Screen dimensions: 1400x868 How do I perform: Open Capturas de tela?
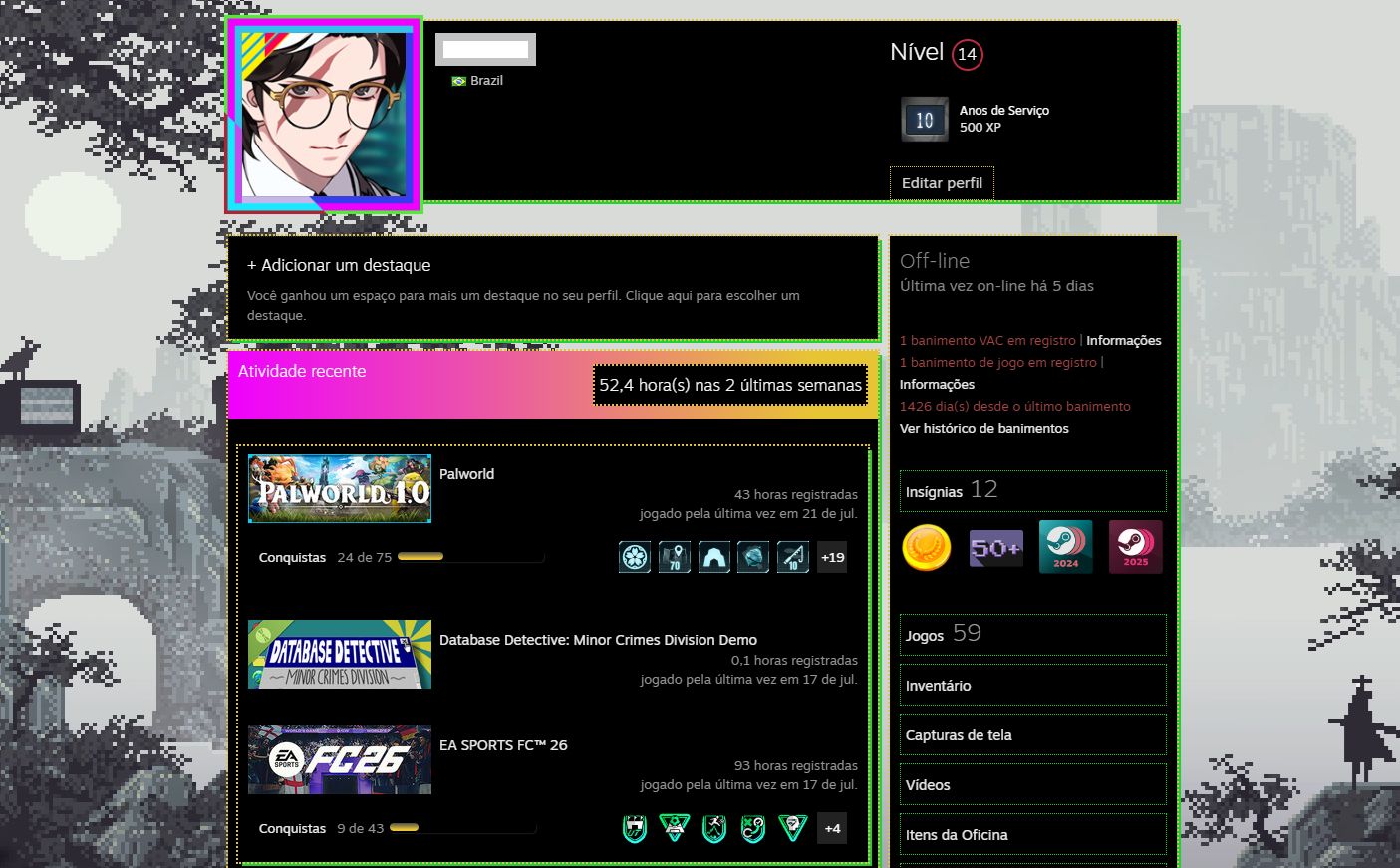click(1033, 735)
